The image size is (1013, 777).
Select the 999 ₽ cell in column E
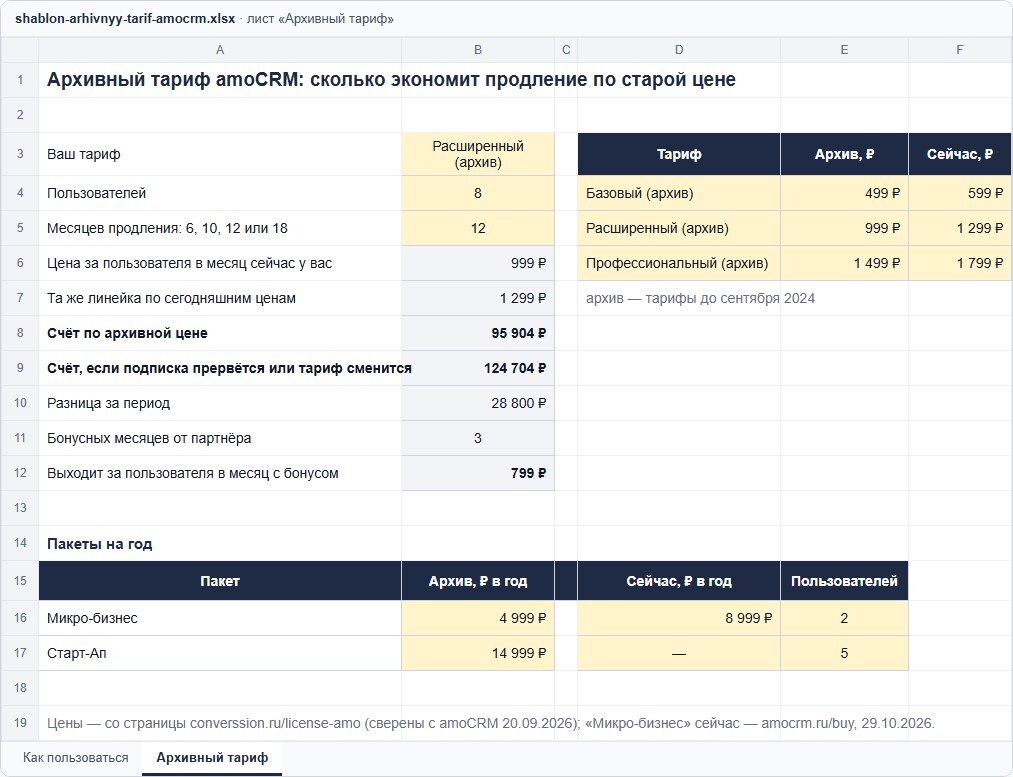(844, 228)
